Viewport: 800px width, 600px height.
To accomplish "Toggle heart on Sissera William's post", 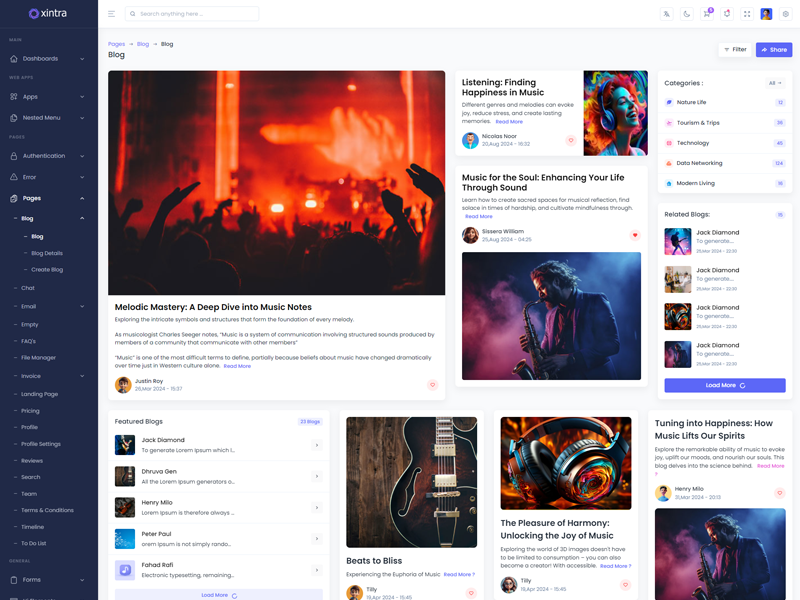I will pyautogui.click(x=634, y=235).
